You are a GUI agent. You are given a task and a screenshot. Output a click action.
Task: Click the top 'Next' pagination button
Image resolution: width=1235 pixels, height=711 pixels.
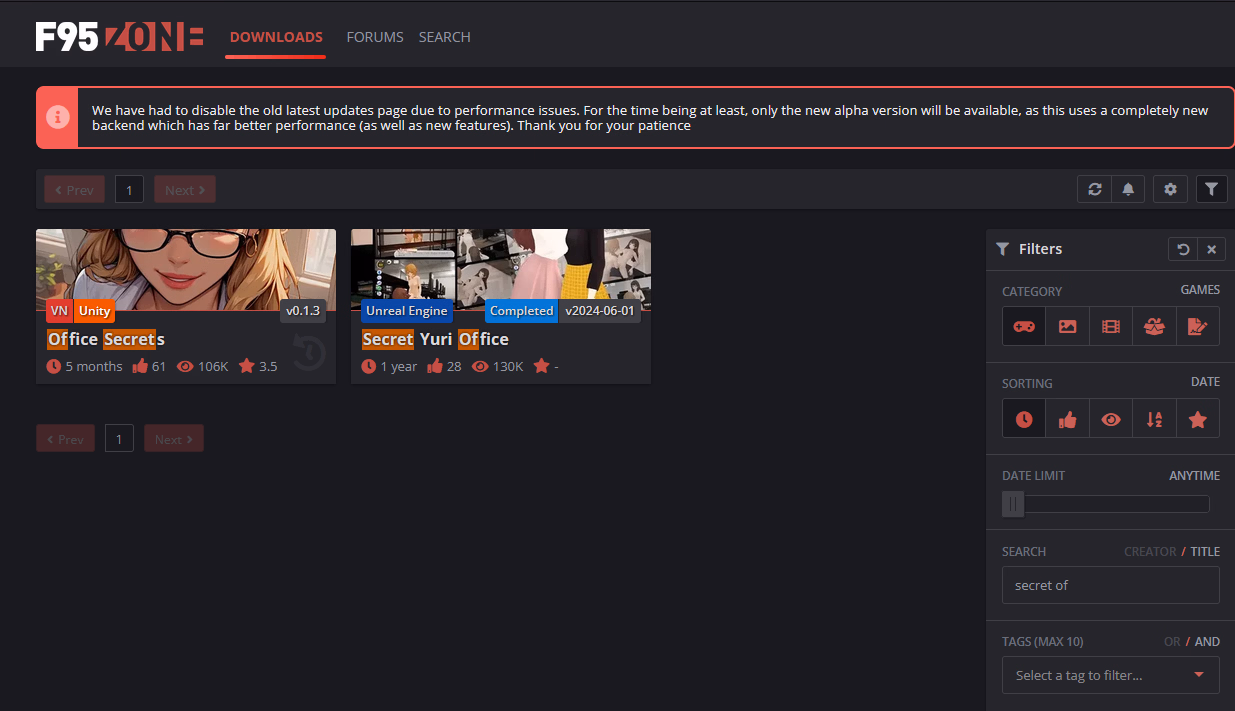184,190
